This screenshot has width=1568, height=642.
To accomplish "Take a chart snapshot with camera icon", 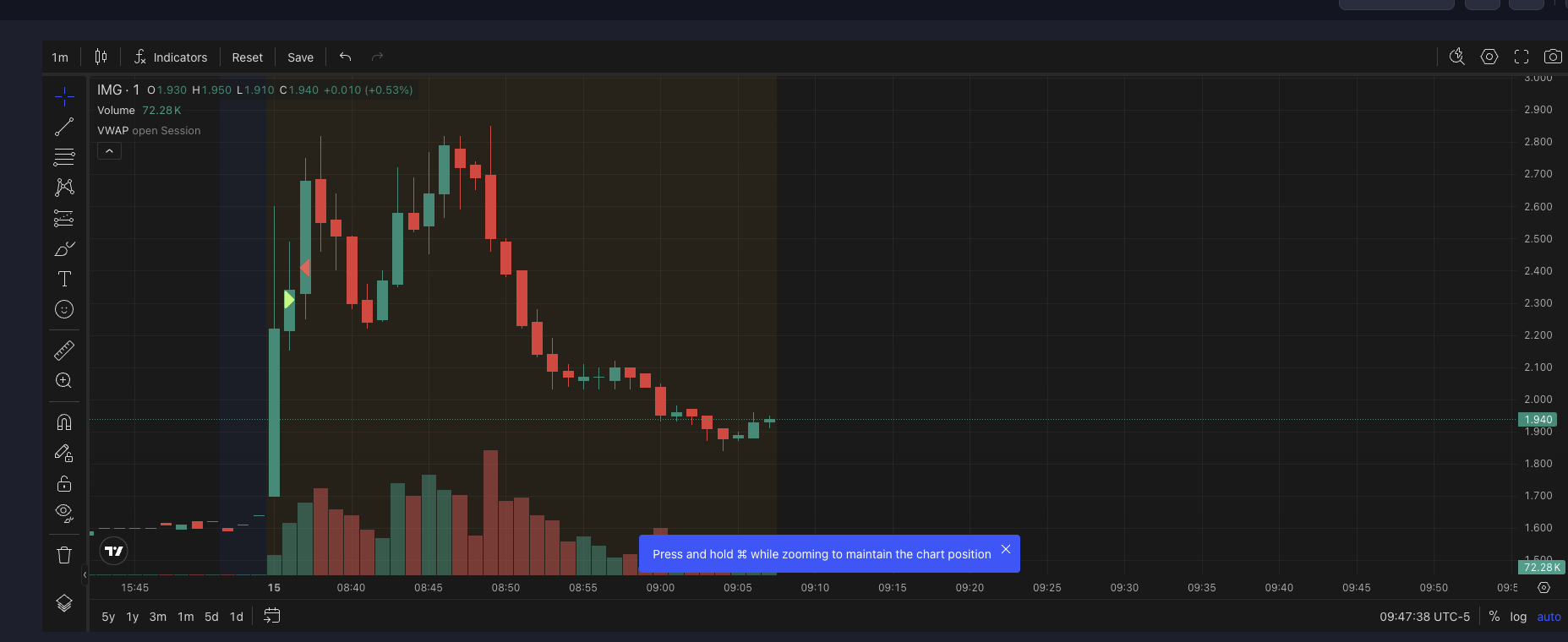I will point(1552,57).
